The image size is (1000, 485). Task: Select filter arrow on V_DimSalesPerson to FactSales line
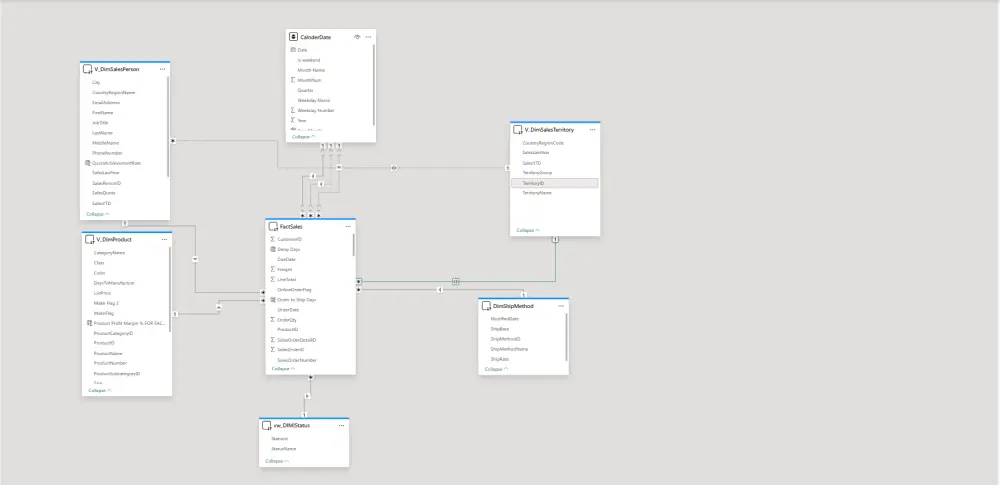[195, 259]
